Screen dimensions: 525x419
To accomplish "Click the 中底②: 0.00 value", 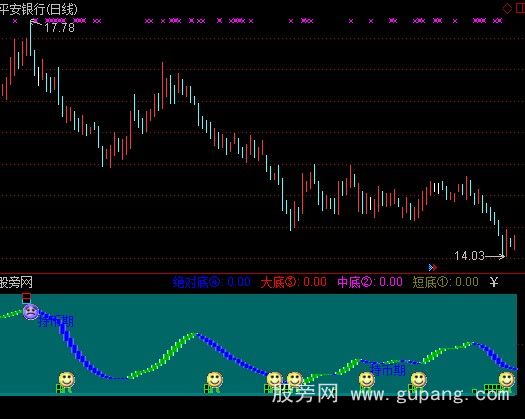I will point(370,282).
